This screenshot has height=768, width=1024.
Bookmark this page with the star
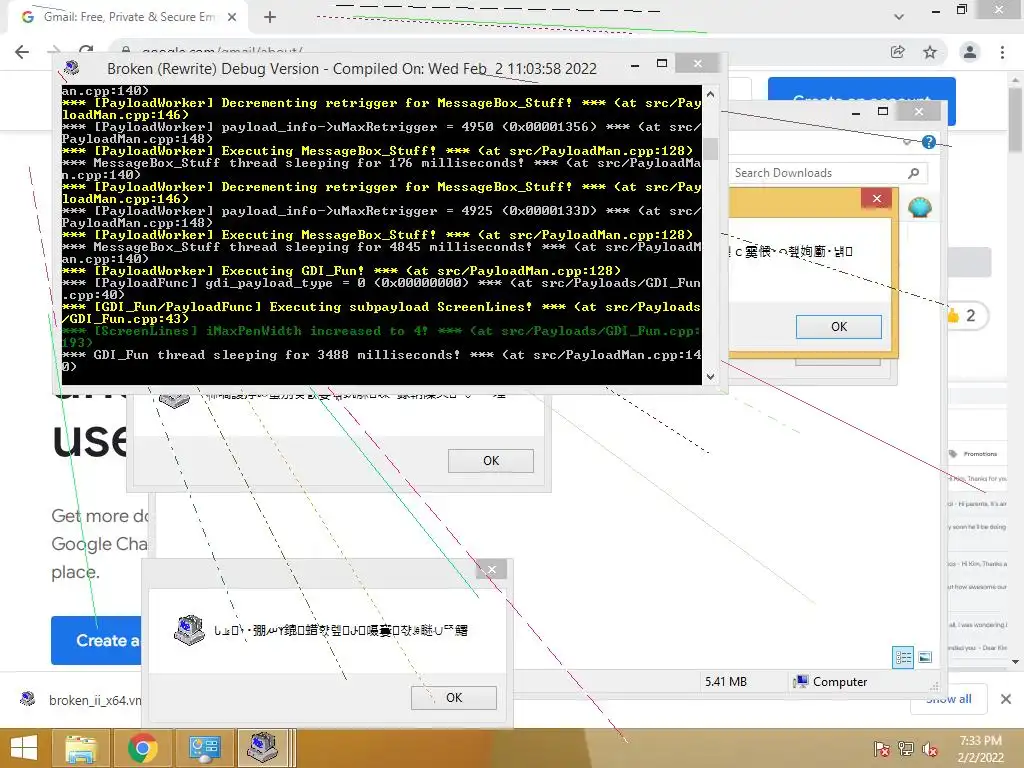tap(930, 52)
